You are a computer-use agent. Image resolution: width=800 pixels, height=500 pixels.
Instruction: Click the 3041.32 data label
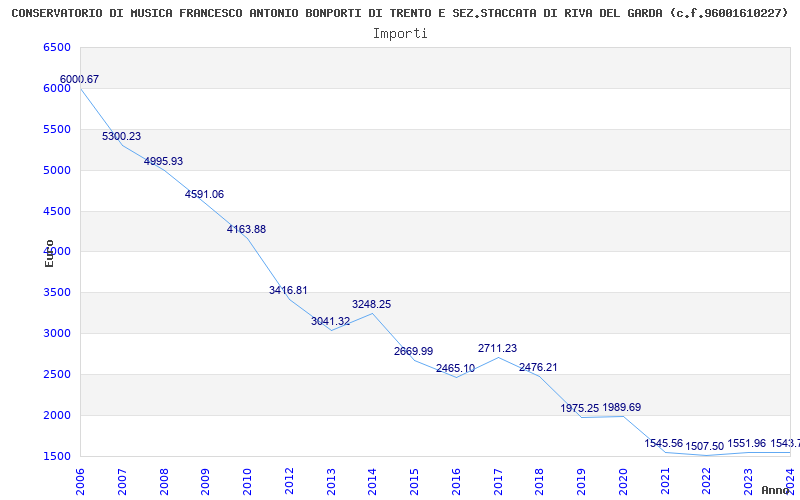(331, 322)
